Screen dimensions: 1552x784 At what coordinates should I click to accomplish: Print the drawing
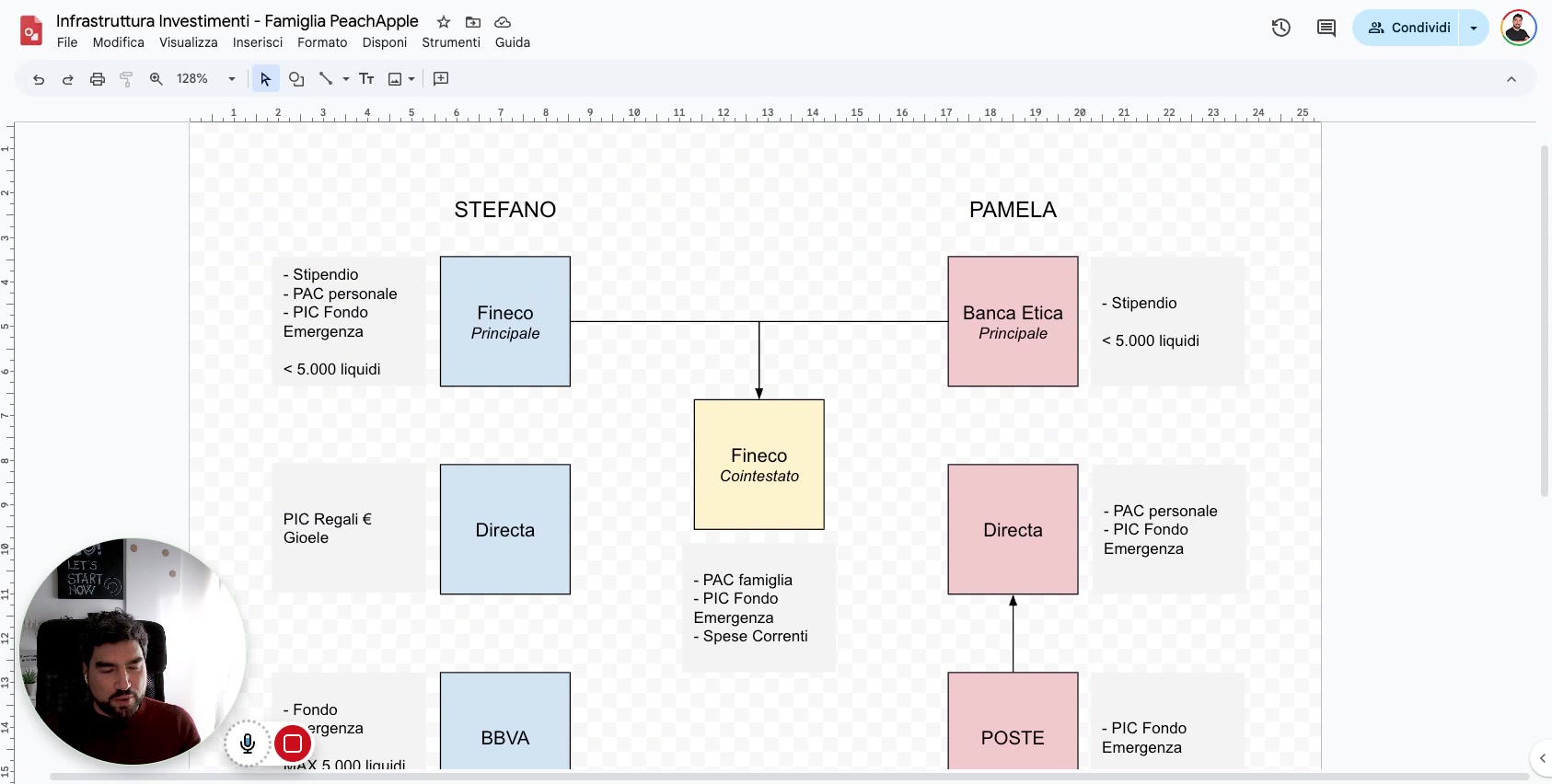[x=98, y=79]
